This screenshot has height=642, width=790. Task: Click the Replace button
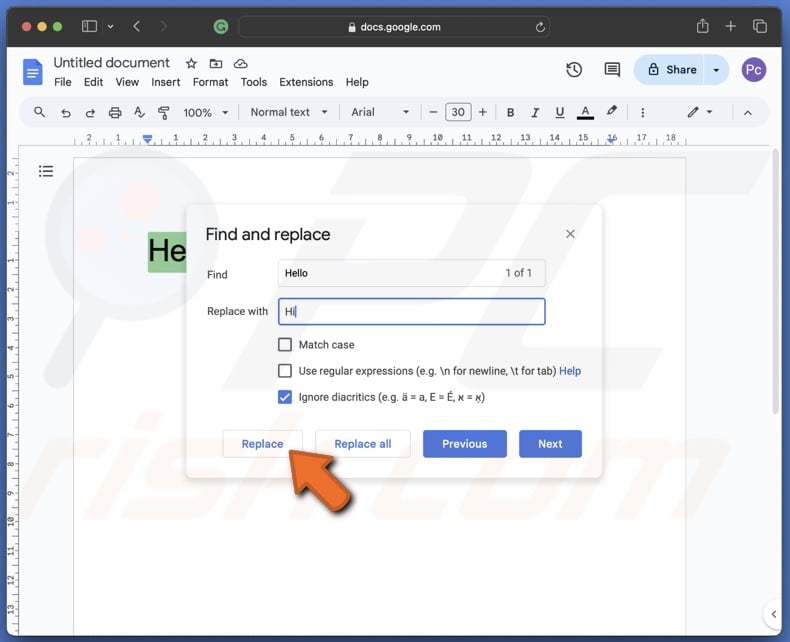(262, 444)
